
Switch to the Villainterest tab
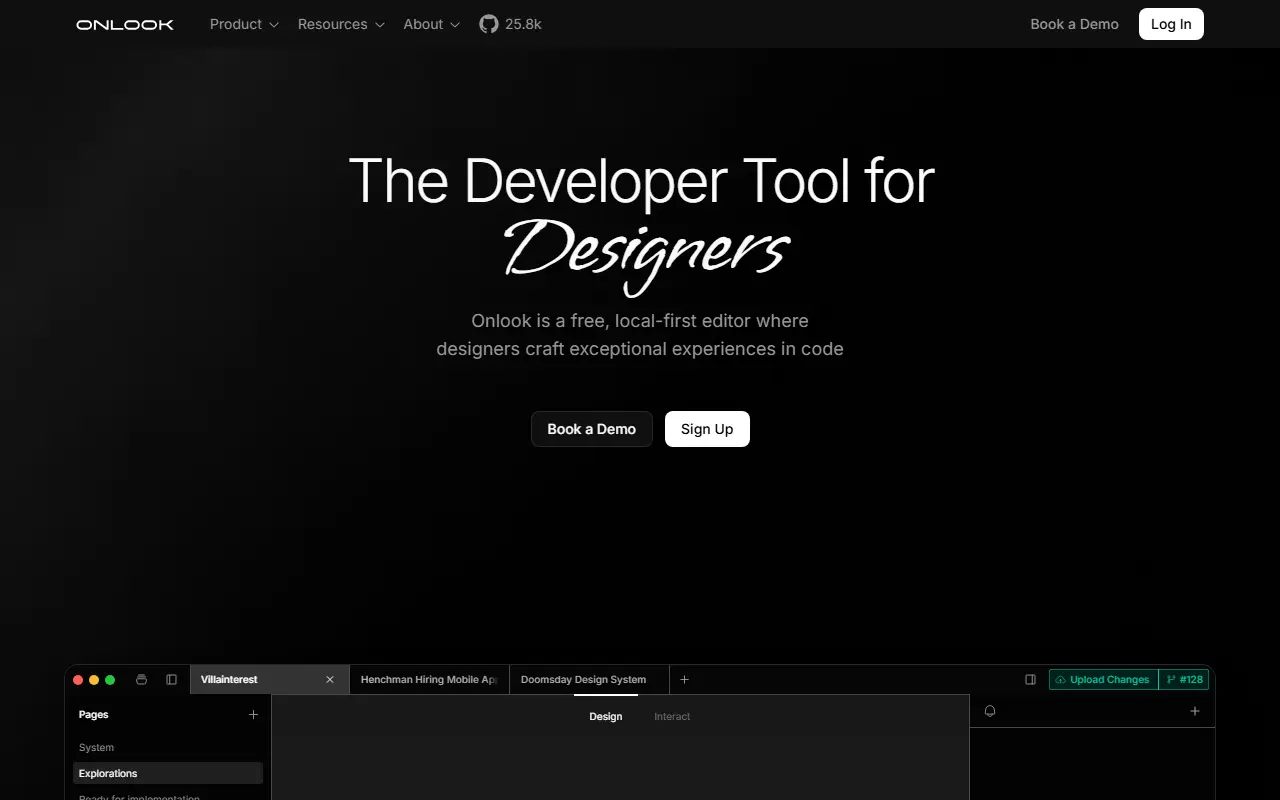[269, 680]
